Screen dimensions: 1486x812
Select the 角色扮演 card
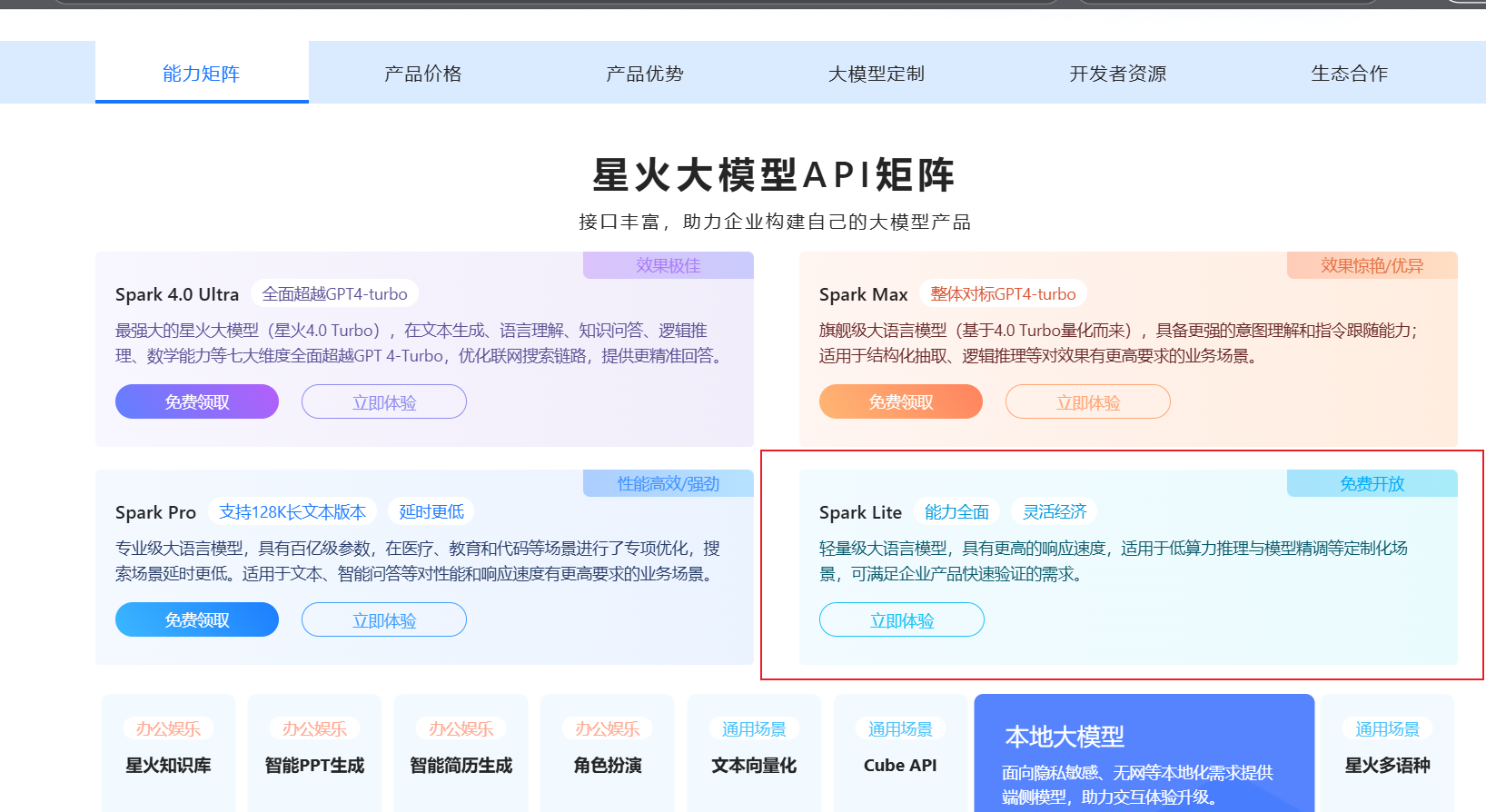click(x=608, y=753)
